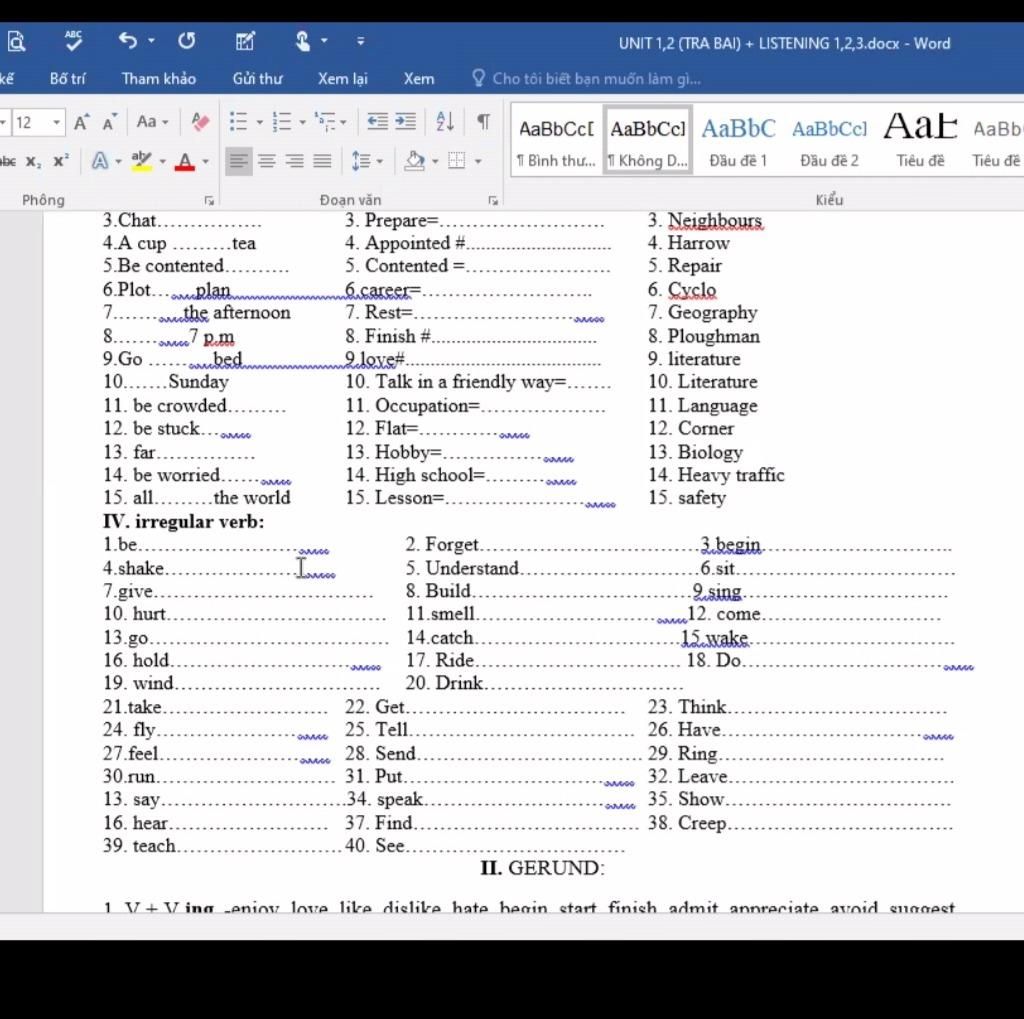Click the Tell Me search box
The image size is (1024, 1019).
click(586, 79)
